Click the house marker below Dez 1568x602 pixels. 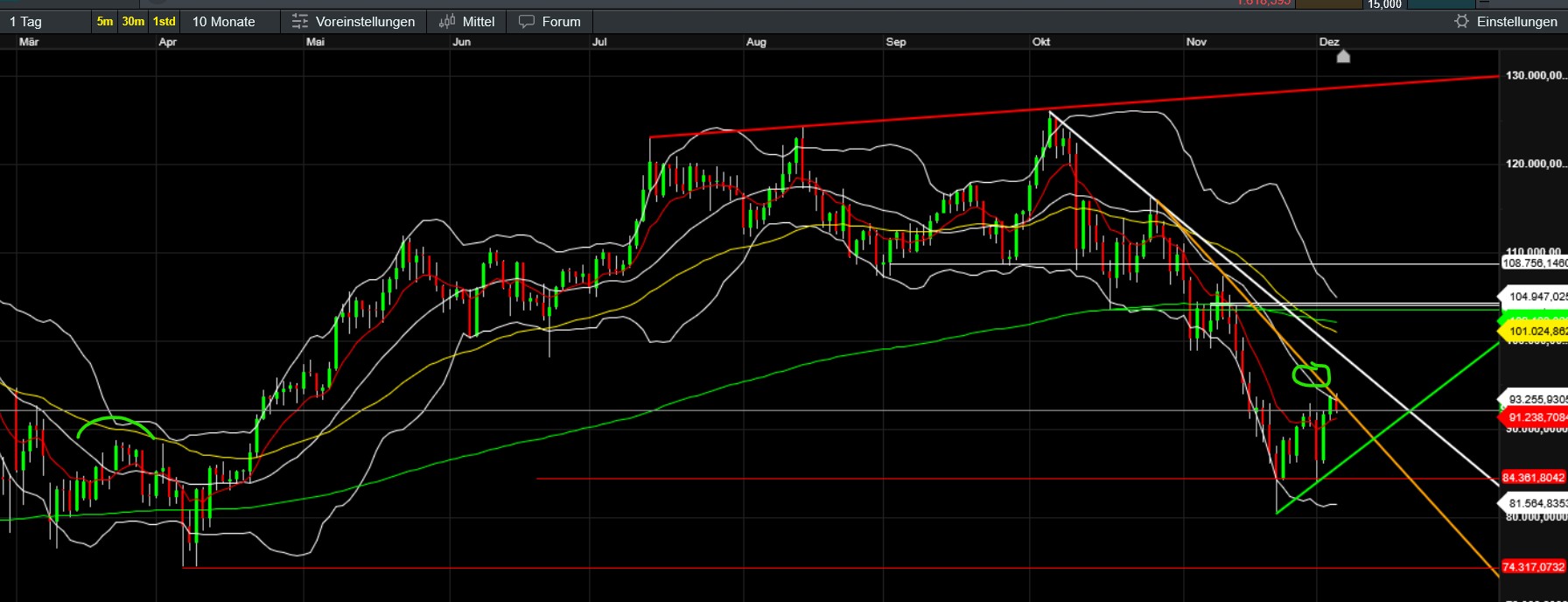tap(1343, 56)
